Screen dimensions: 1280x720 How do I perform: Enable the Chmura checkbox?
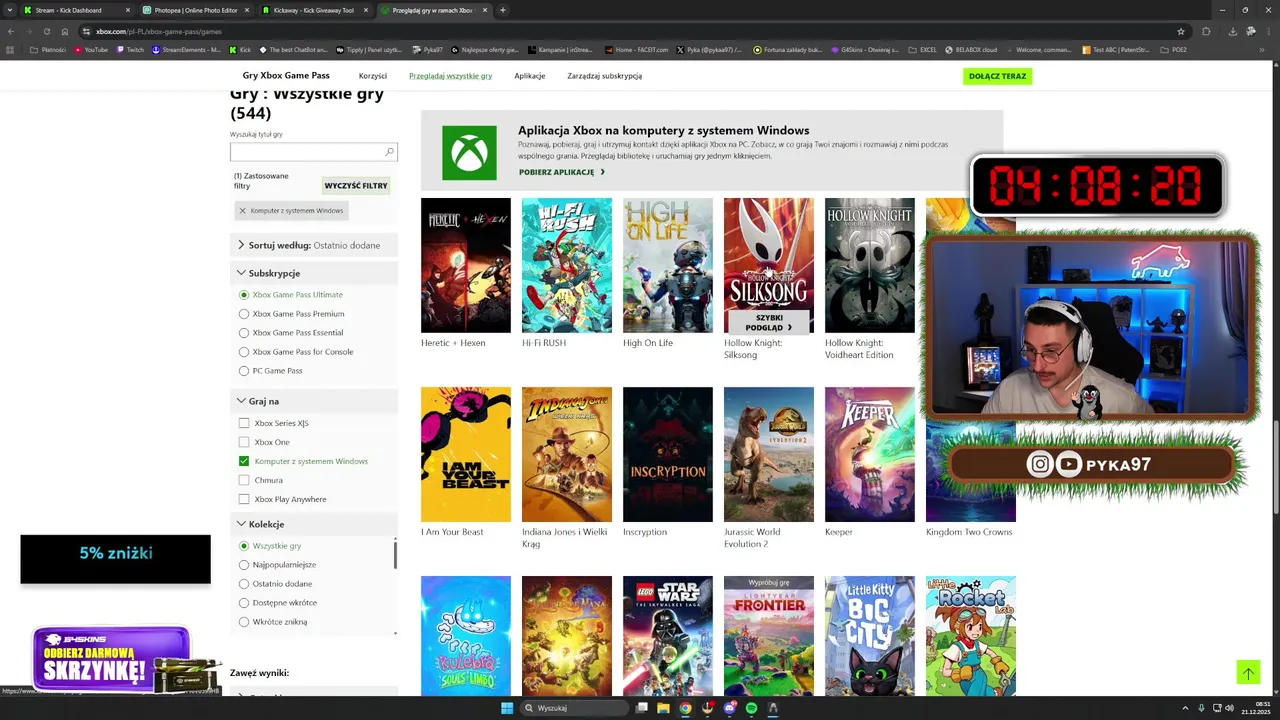(244, 480)
